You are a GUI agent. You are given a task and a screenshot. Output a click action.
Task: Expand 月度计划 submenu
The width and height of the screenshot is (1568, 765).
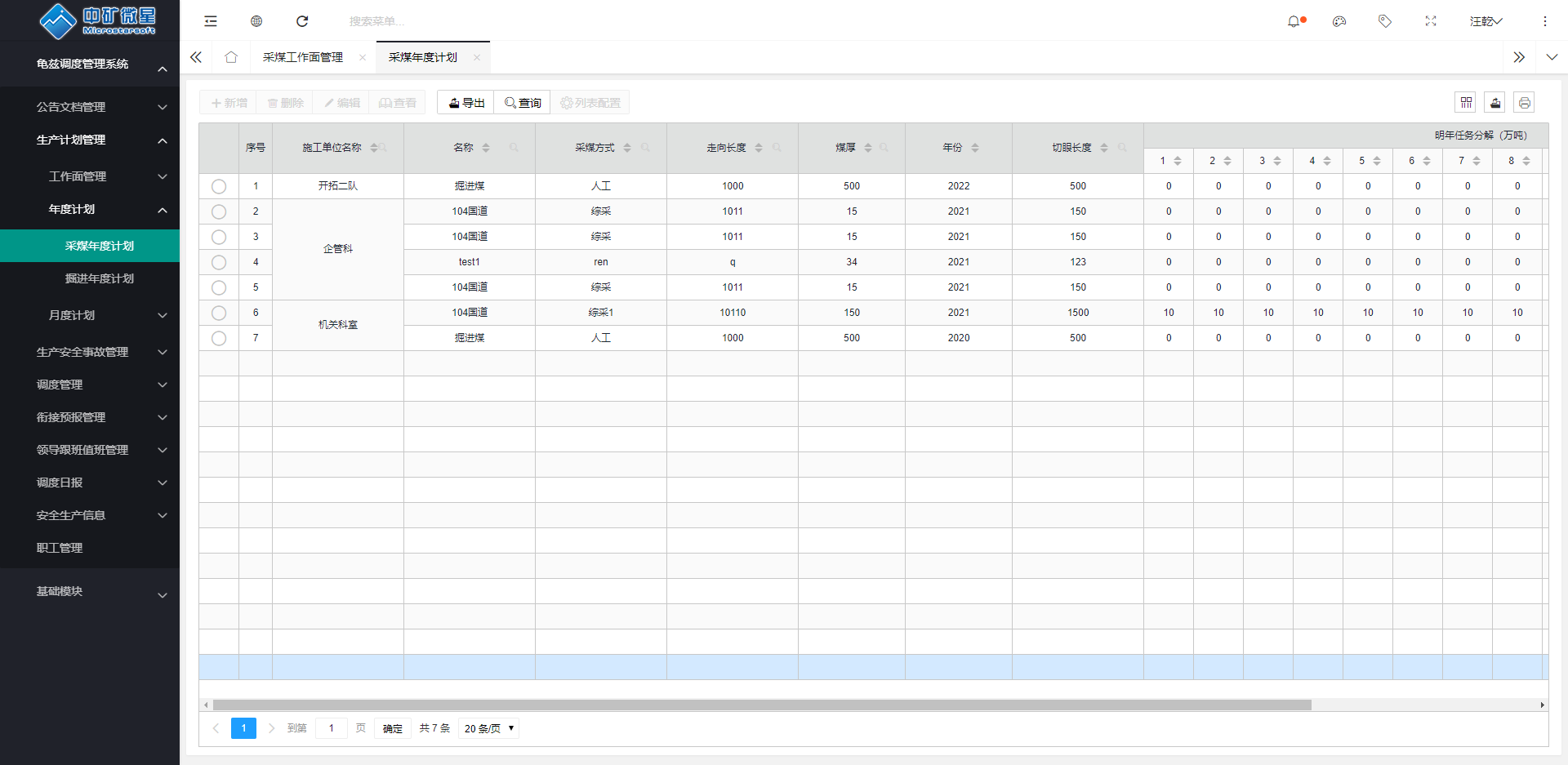90,315
